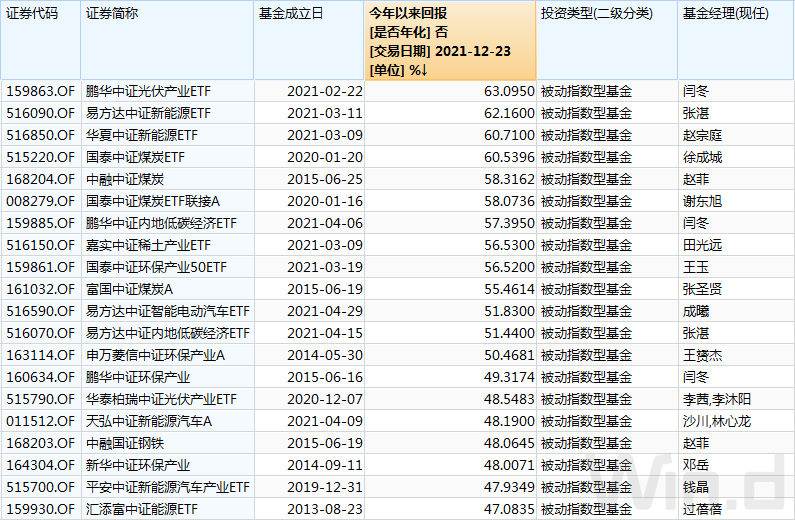
Task: Open fund 易方达中证内地低碳经济ETF
Action: pyautogui.click(x=168, y=333)
